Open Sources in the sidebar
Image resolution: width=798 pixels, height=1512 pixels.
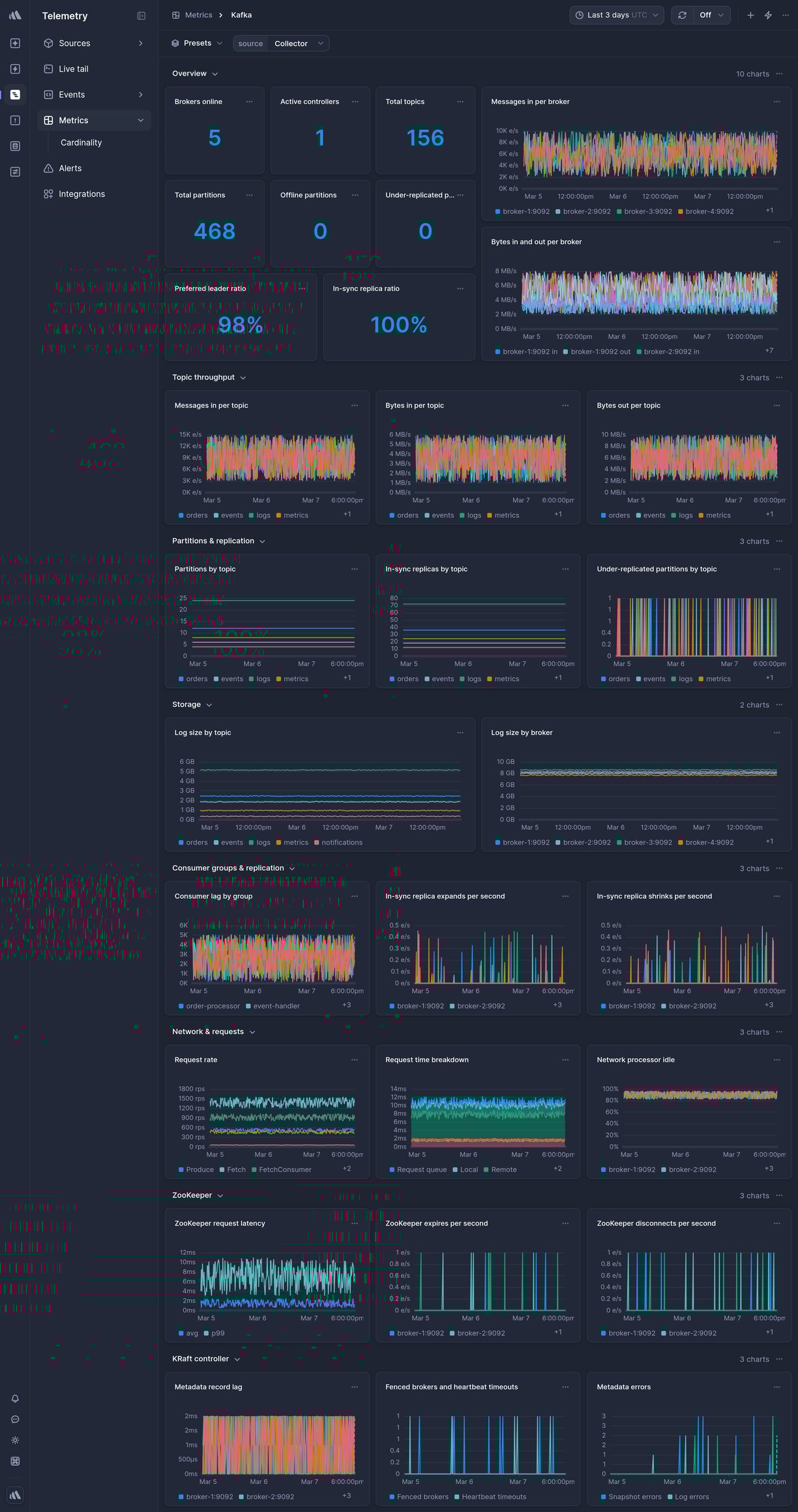(94, 43)
